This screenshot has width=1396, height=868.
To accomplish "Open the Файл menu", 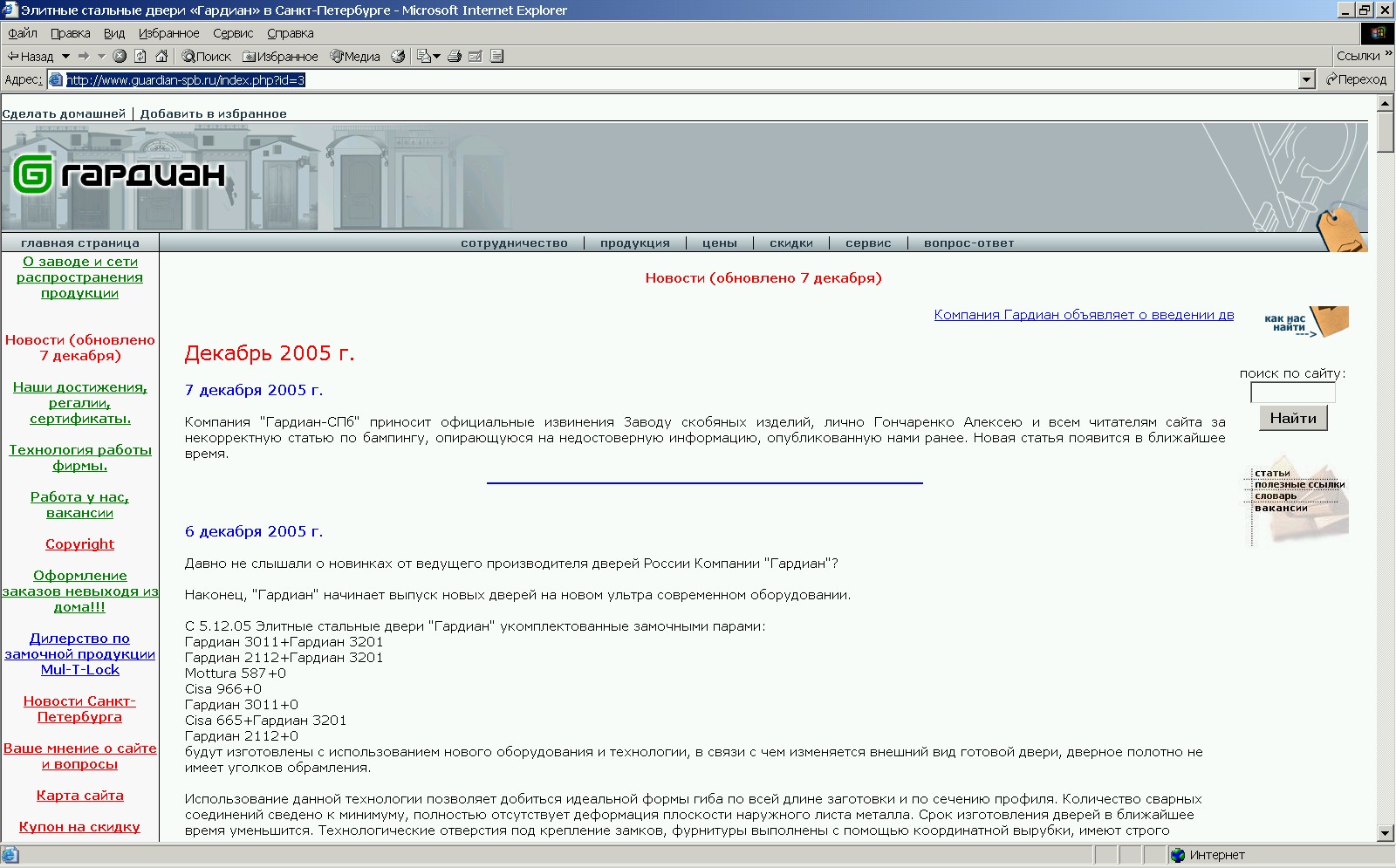I will [x=23, y=33].
